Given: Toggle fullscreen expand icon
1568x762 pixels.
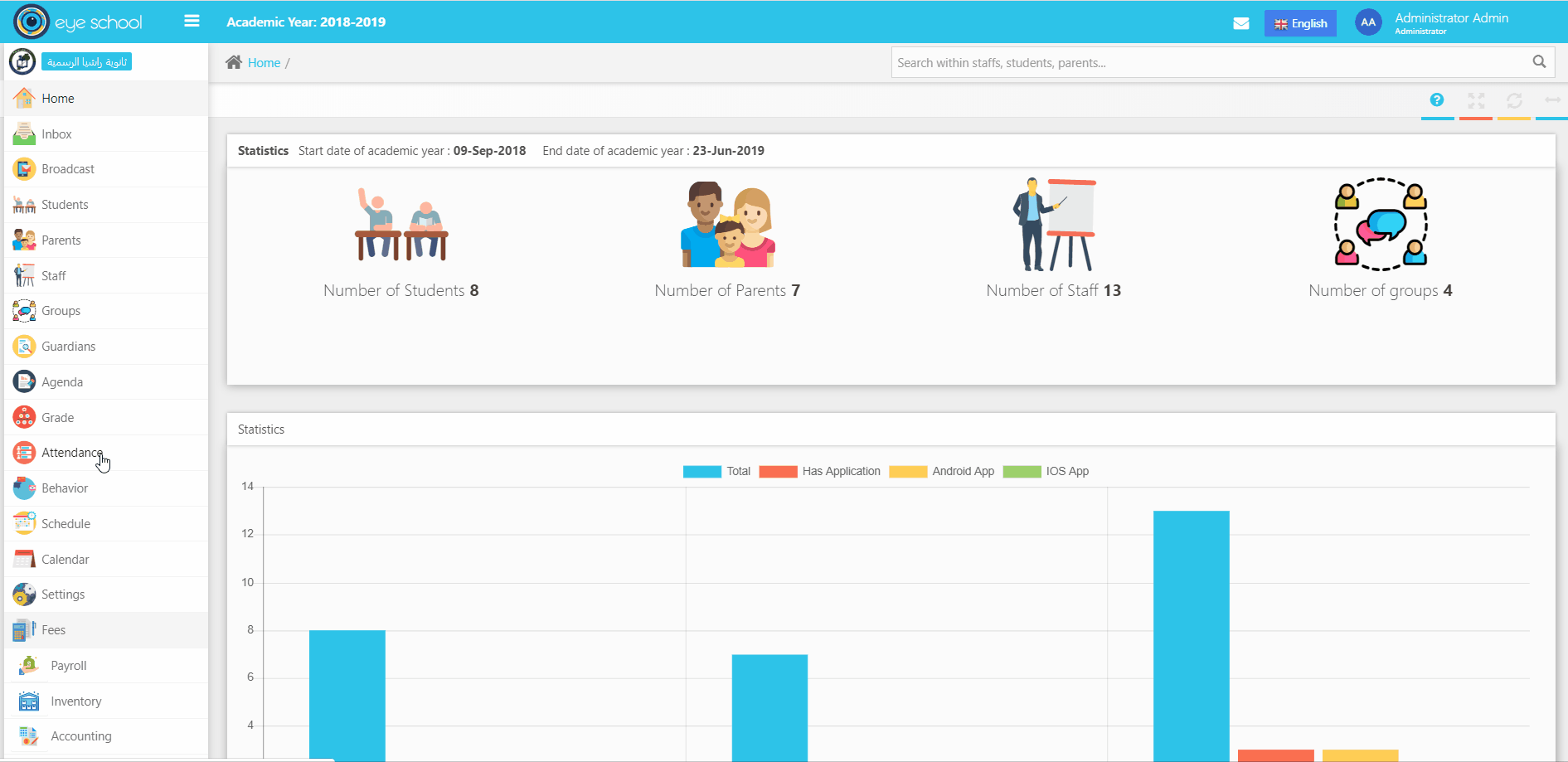Looking at the screenshot, I should [1476, 100].
